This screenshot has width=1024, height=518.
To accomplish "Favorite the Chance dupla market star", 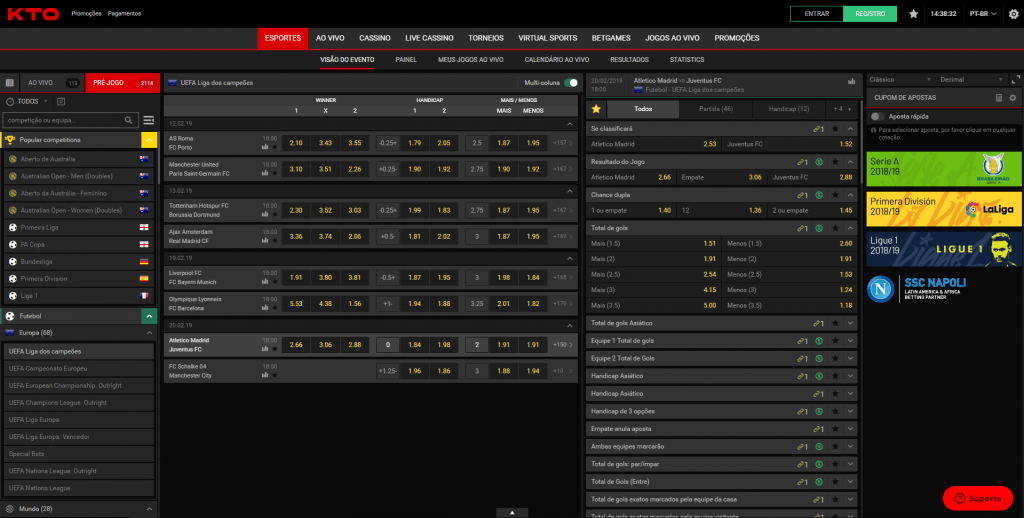I will tap(835, 195).
